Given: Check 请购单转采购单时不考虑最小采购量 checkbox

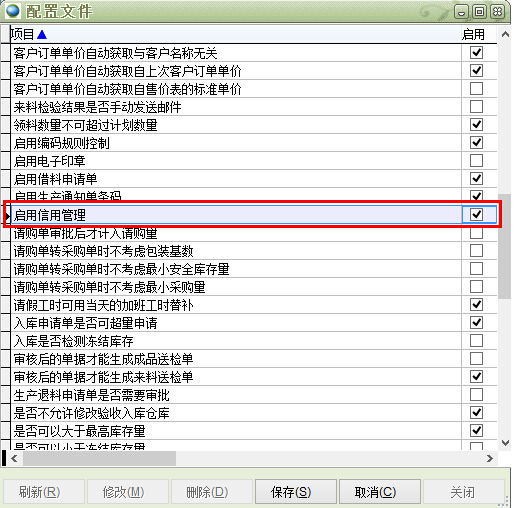Looking at the screenshot, I should click(476, 286).
